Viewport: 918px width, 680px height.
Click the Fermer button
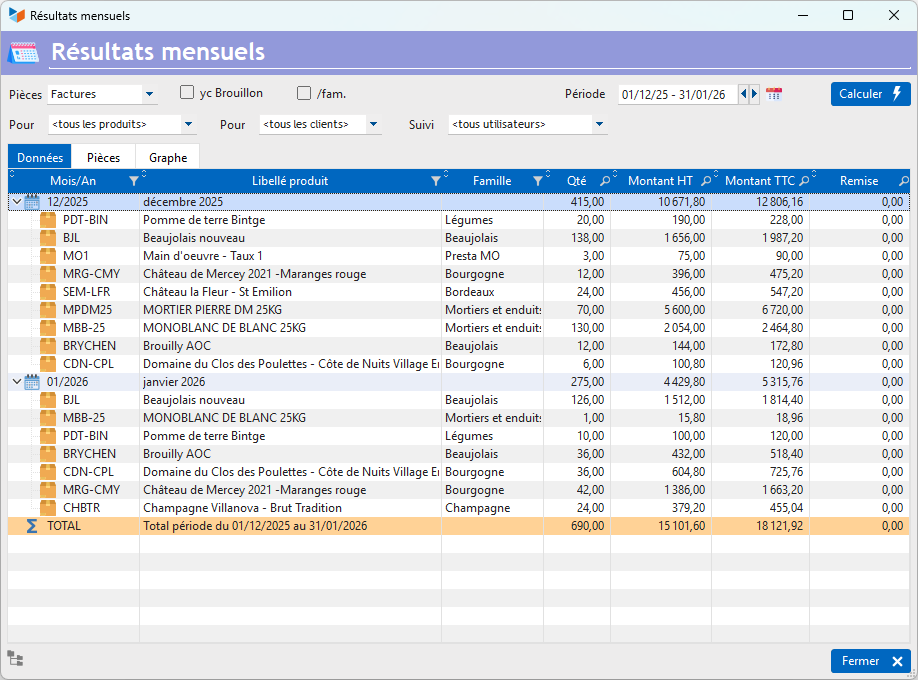(870, 661)
